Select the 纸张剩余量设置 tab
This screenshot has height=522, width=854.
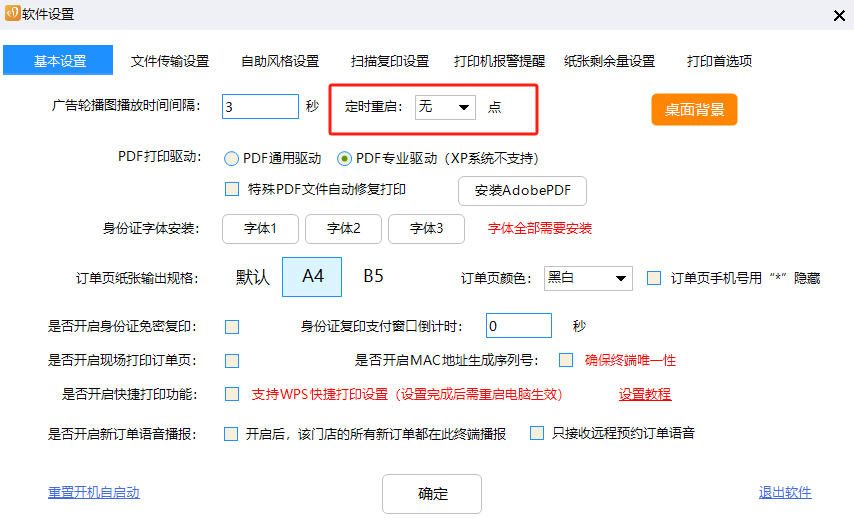coord(609,61)
